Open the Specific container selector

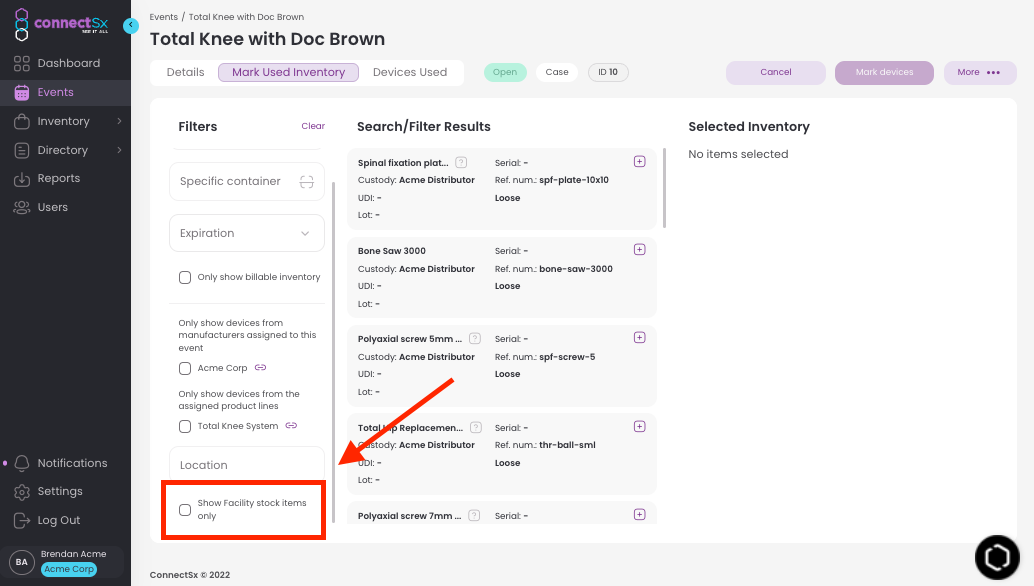246,181
